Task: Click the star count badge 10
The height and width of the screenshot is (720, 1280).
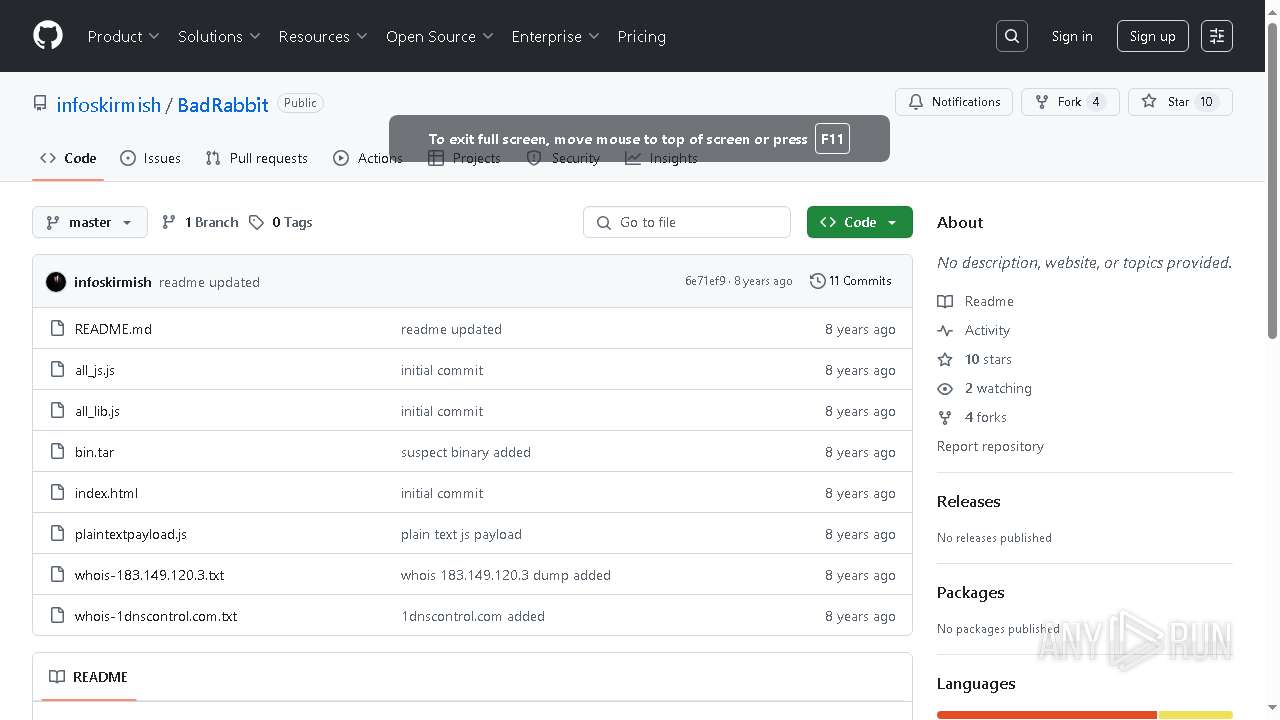Action: [1206, 102]
